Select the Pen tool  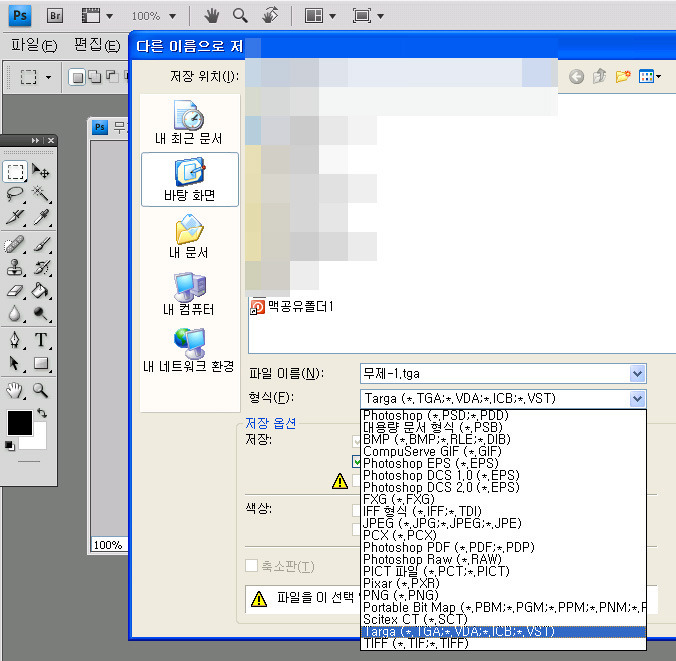[x=15, y=340]
